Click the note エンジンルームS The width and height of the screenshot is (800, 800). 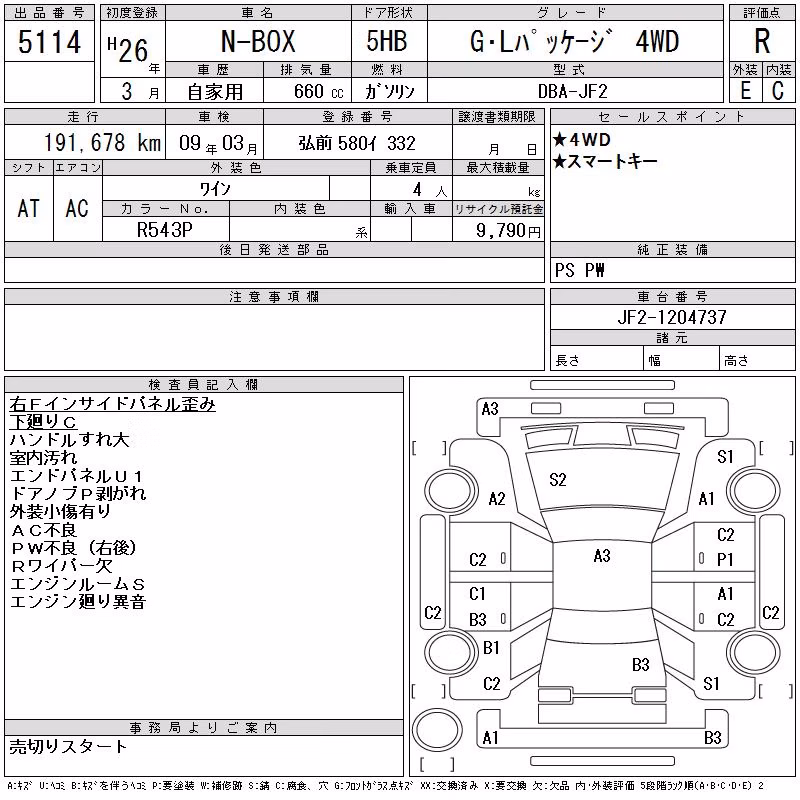[x=78, y=584]
